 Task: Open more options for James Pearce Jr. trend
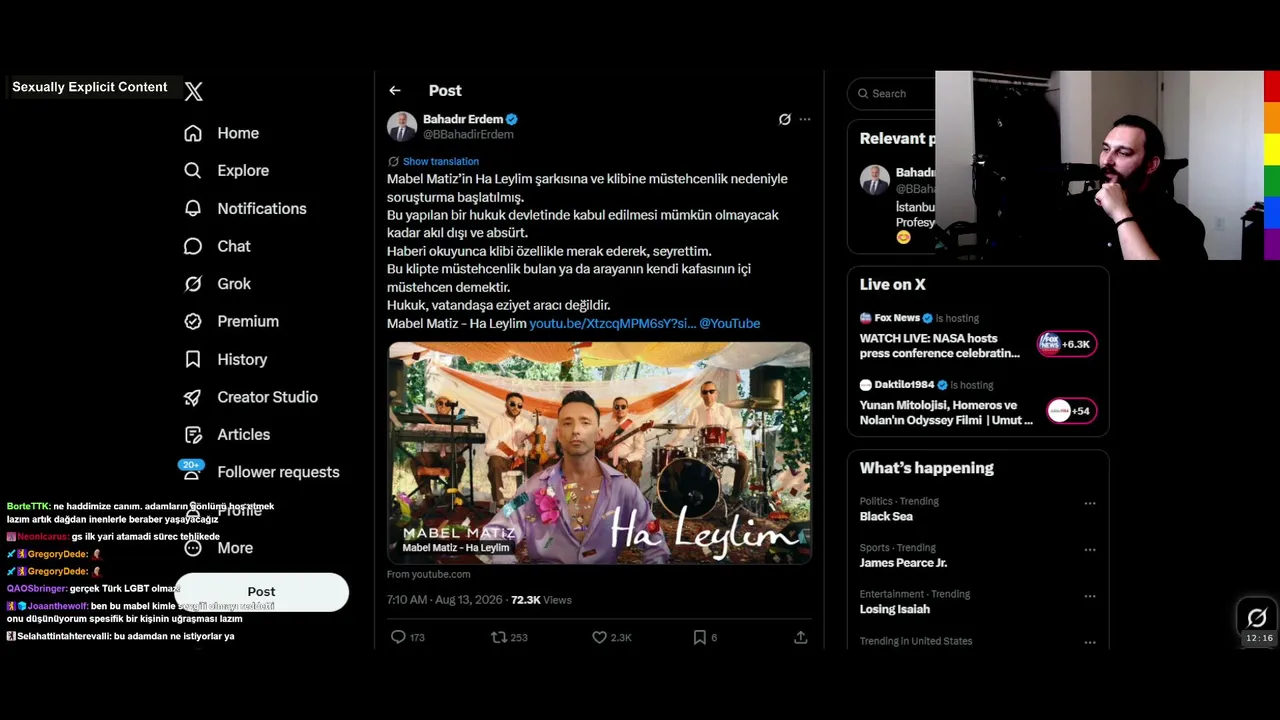[1090, 549]
